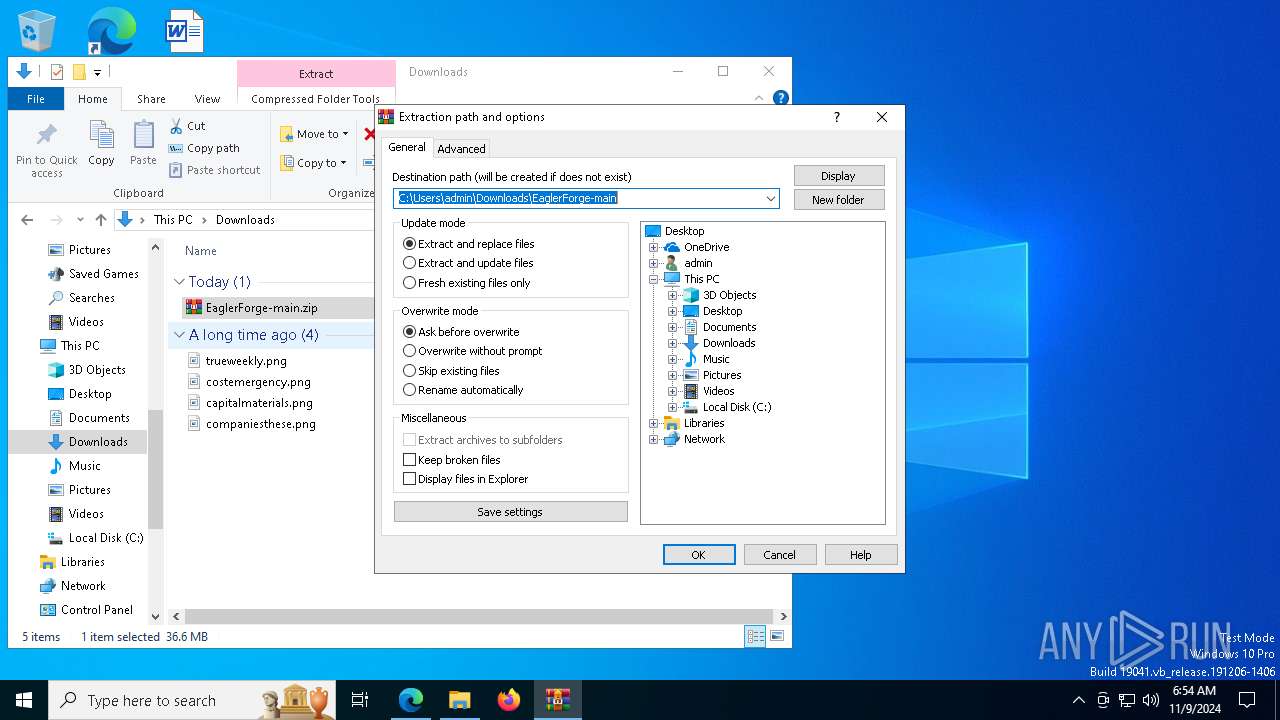This screenshot has height=720, width=1280.
Task: Click the Explorer horizontal scrollbar
Action: [x=478, y=617]
